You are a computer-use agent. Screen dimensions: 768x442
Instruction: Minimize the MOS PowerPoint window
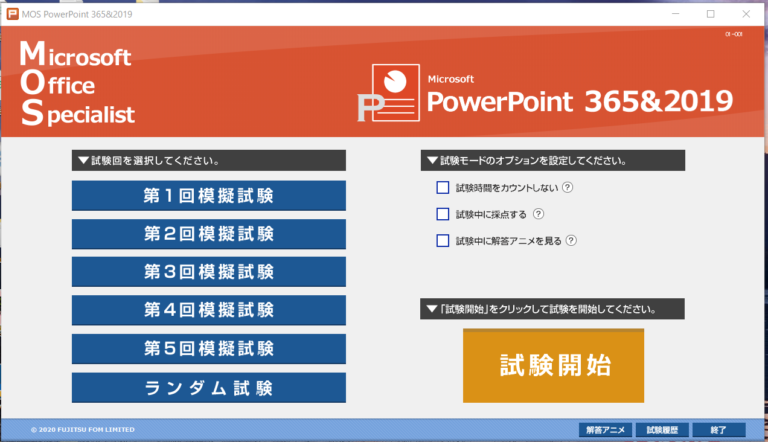point(675,14)
